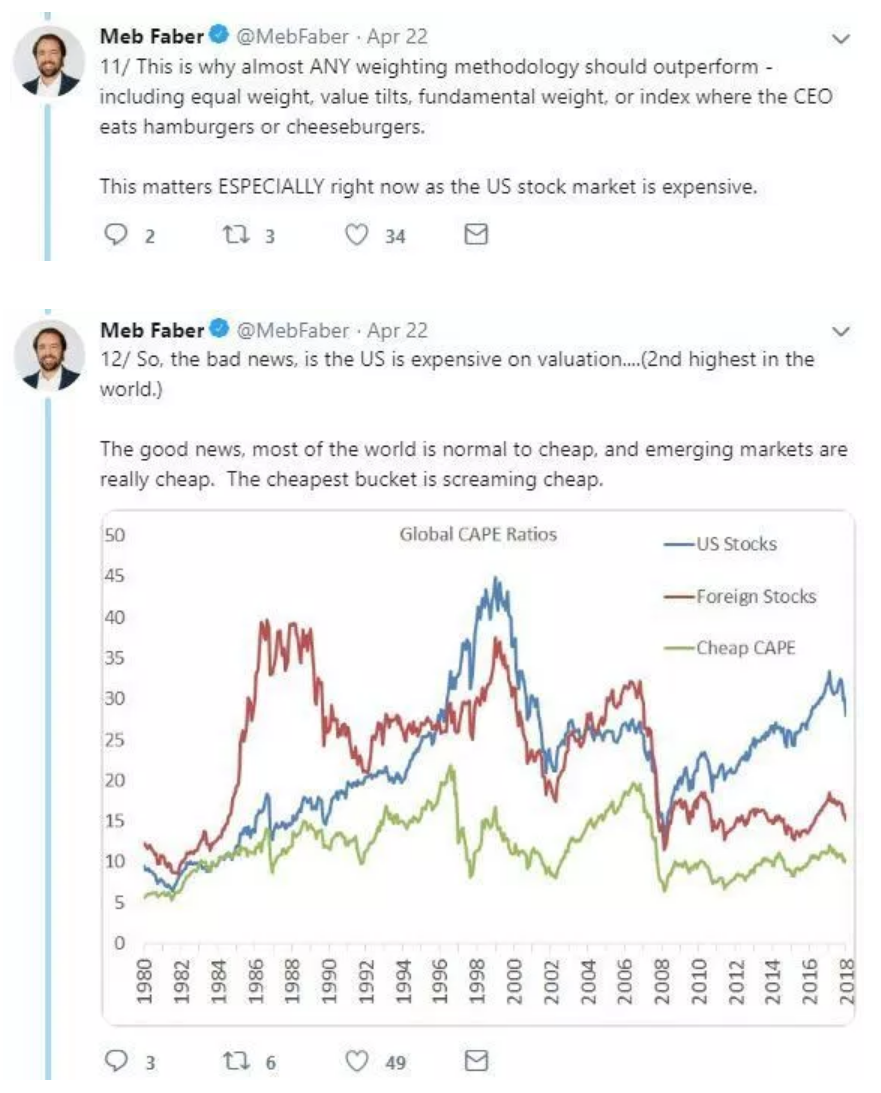Open Meb Faber avatar on second tweet
Image resolution: width=881 pixels, height=1093 pixels.
coord(49,354)
